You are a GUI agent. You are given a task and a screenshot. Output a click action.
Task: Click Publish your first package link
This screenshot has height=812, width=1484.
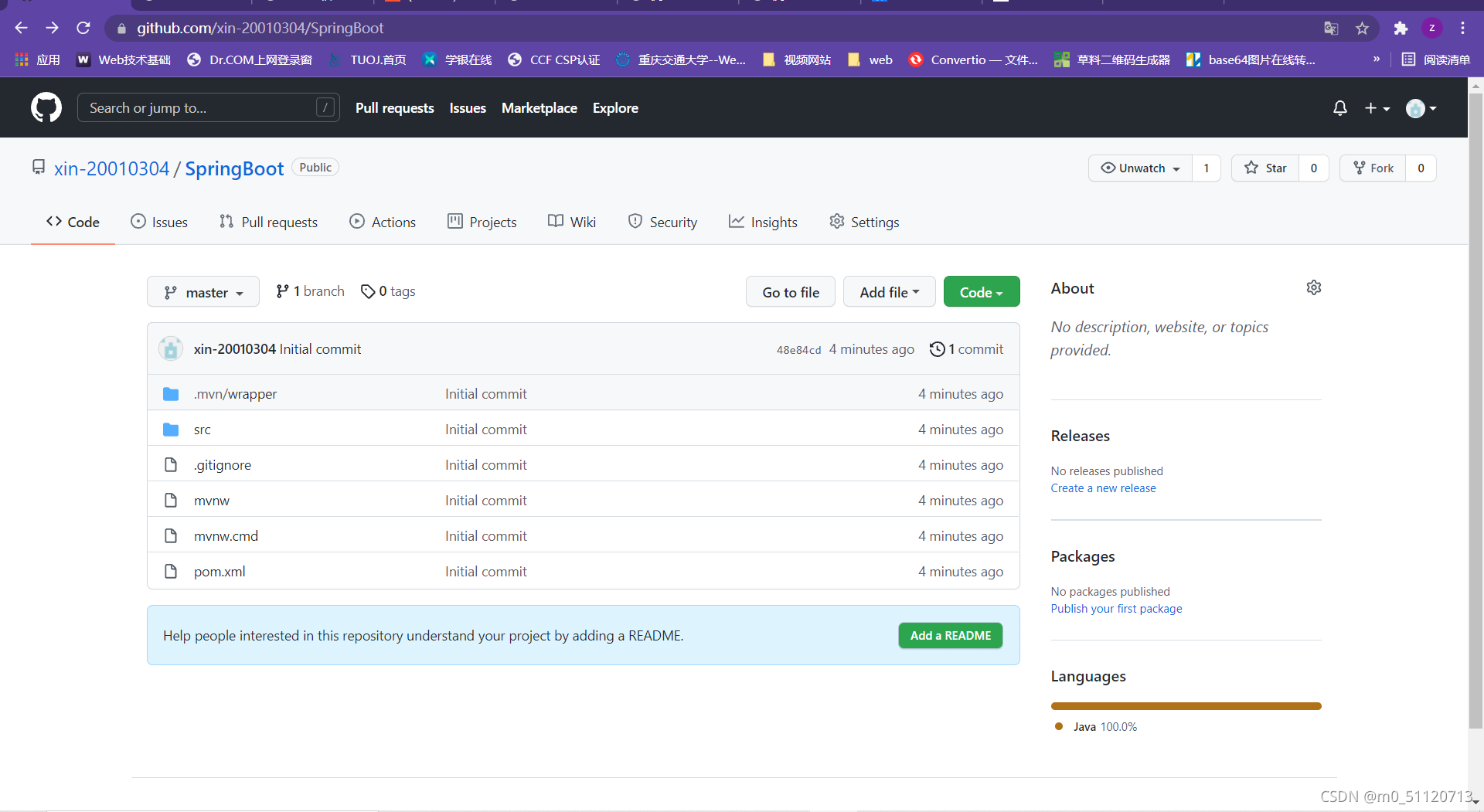[x=1116, y=609]
